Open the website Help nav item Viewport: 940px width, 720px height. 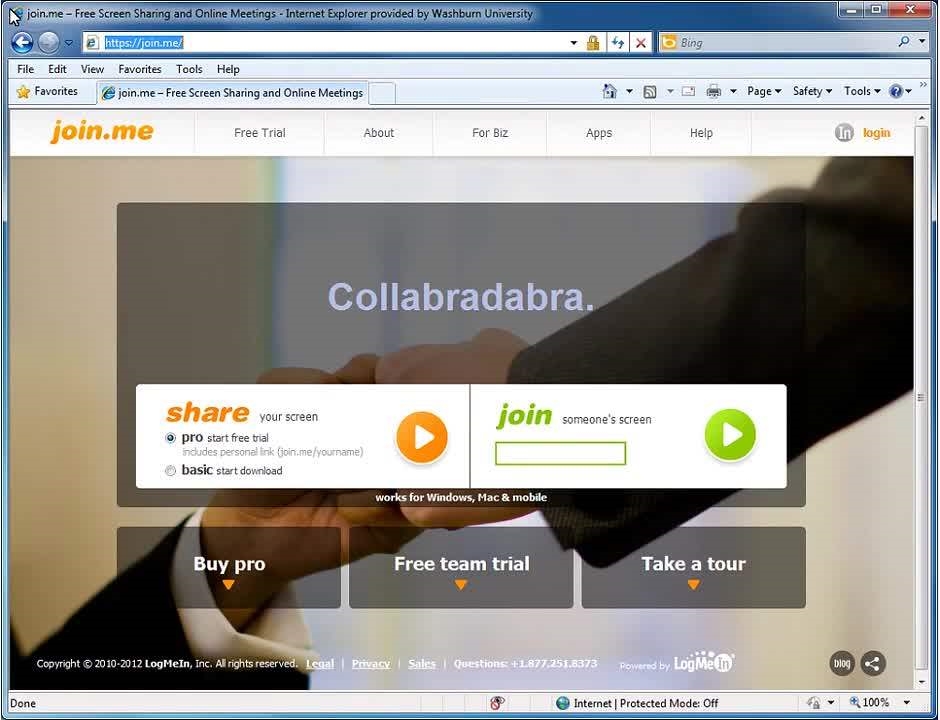point(701,133)
